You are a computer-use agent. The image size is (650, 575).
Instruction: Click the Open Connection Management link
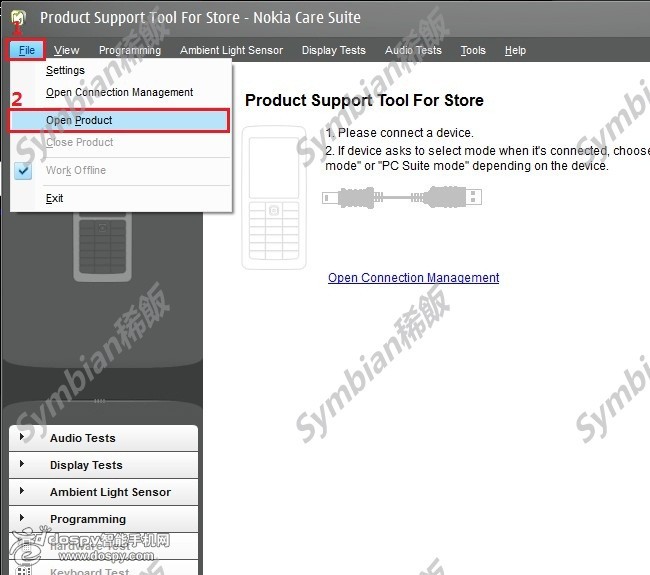(413, 278)
